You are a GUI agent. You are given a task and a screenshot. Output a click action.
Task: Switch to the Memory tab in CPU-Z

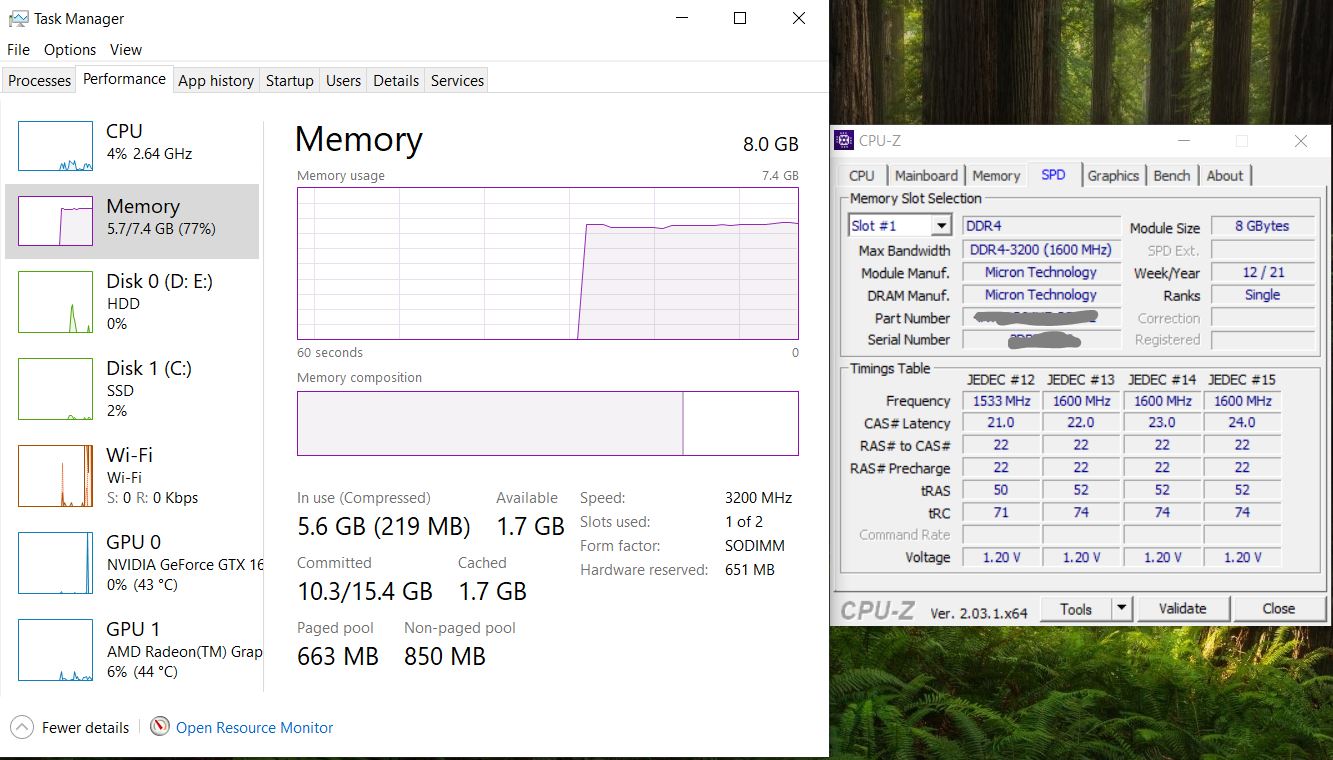pyautogui.click(x=996, y=175)
